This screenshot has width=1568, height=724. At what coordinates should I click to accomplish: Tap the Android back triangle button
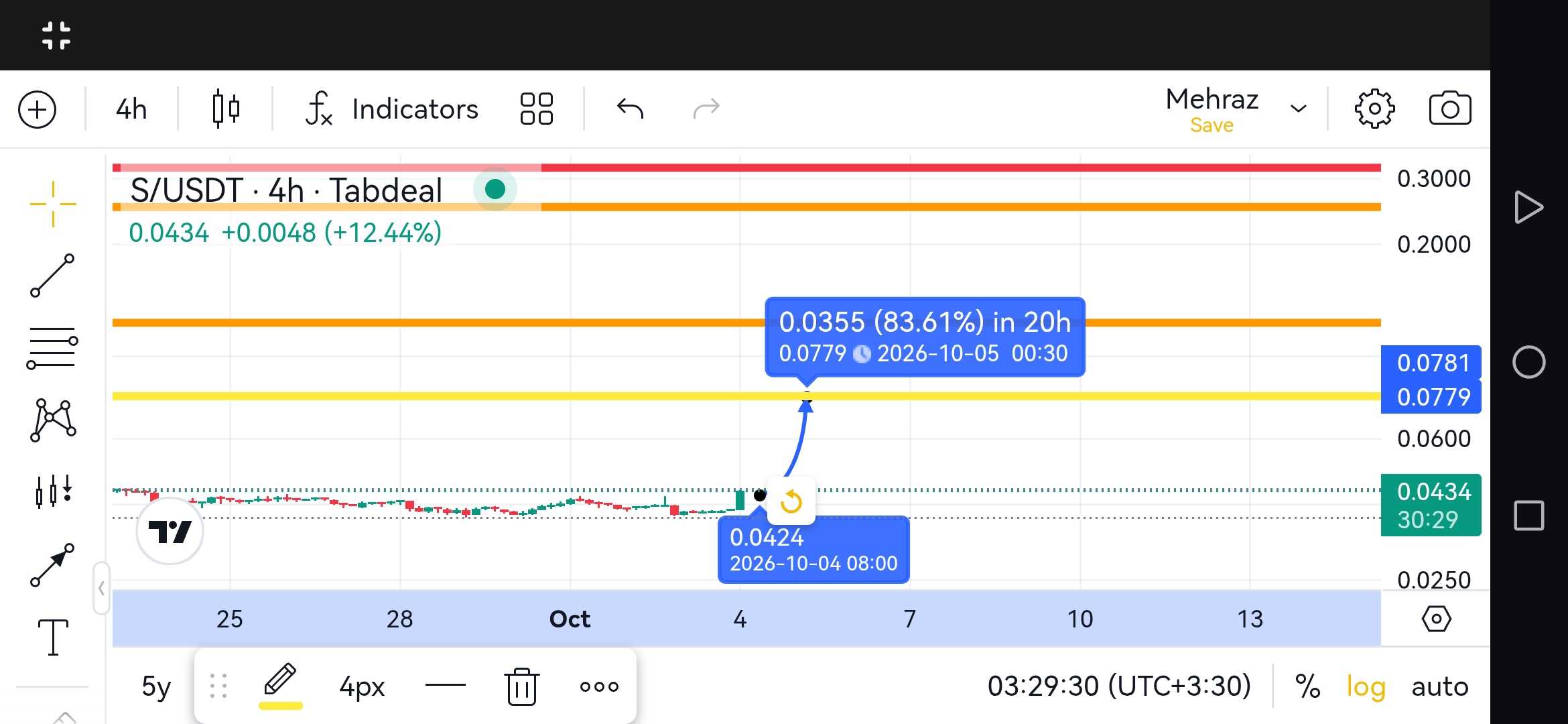pyautogui.click(x=1528, y=207)
